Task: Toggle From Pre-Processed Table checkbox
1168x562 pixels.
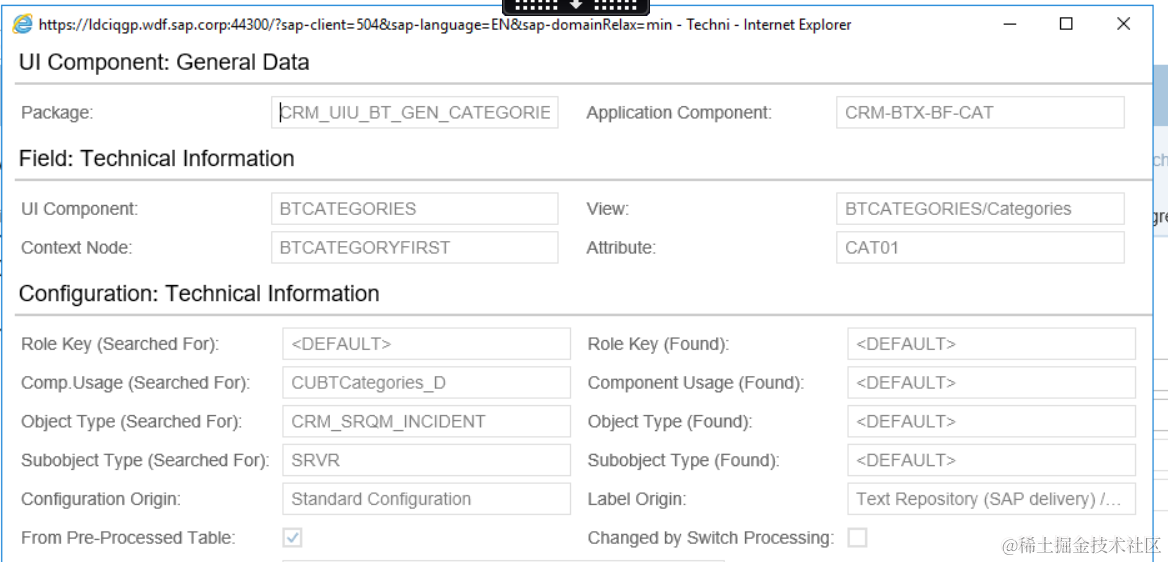Action: click(x=293, y=537)
